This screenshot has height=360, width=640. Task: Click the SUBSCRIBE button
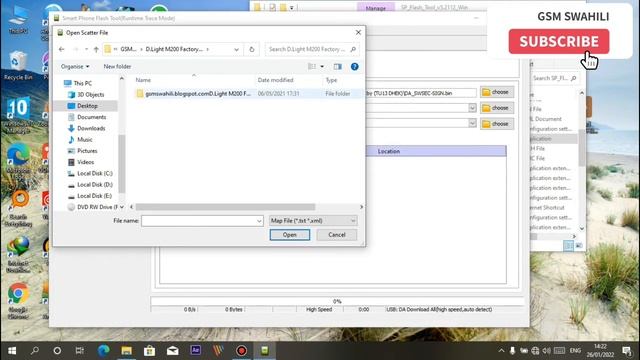tap(559, 41)
